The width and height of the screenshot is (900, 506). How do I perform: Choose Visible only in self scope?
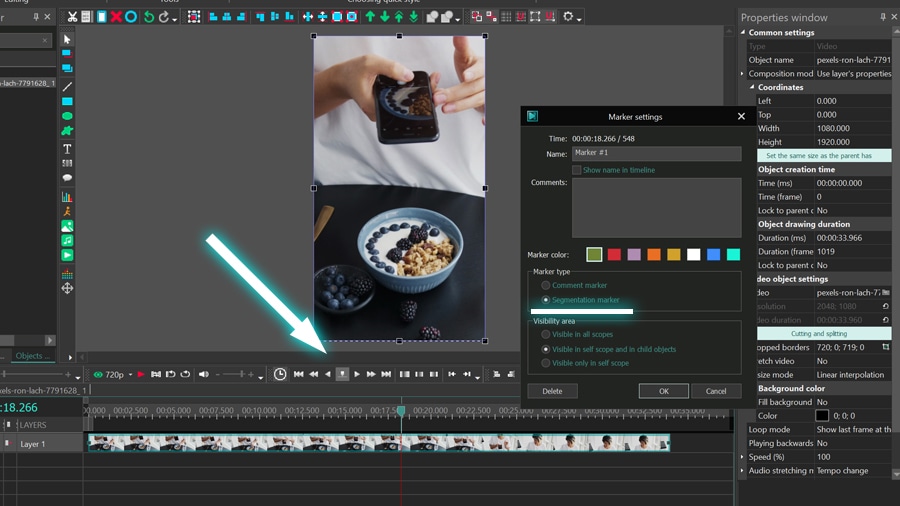pyautogui.click(x=546, y=363)
